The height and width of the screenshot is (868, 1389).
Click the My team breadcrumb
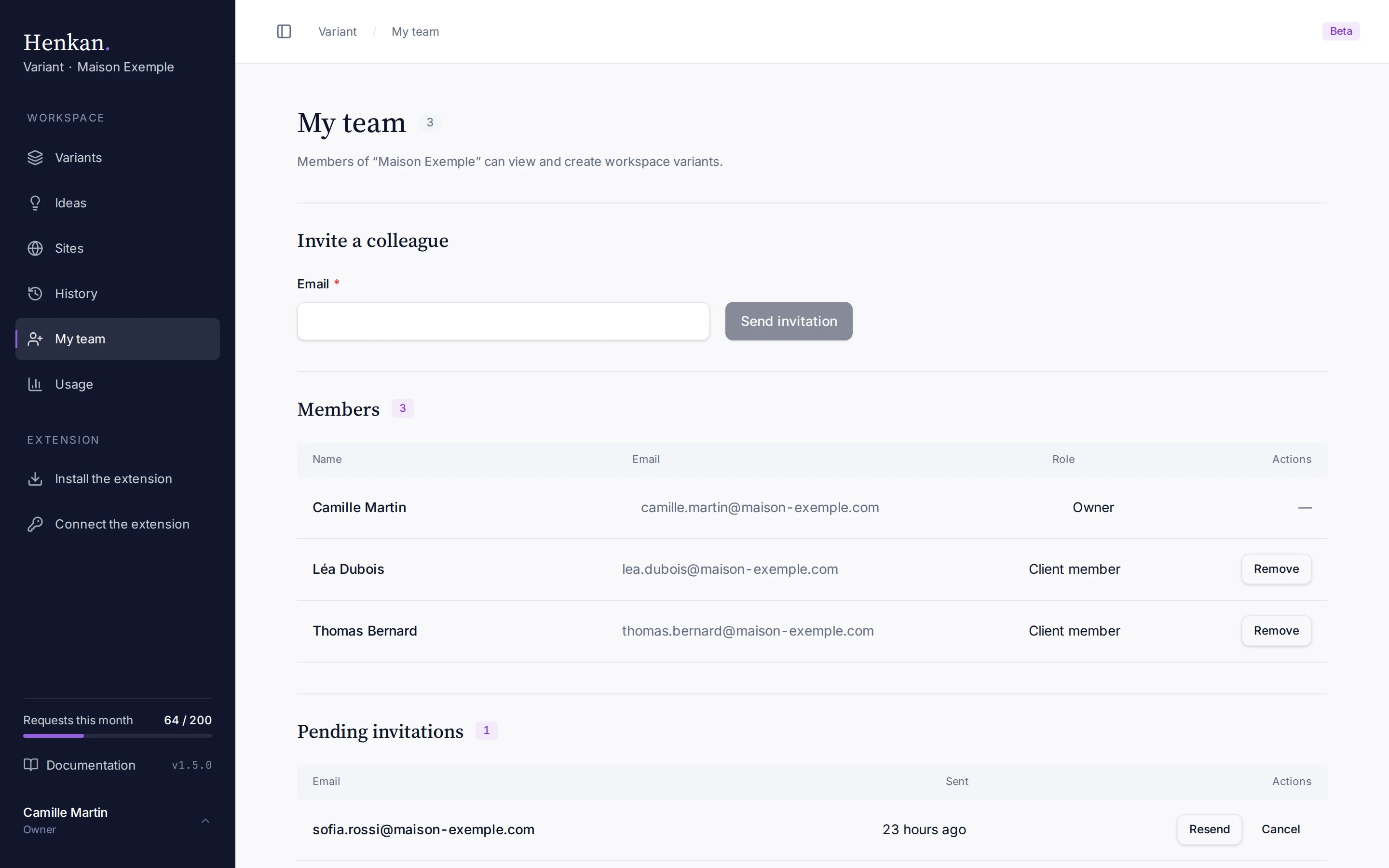[415, 31]
